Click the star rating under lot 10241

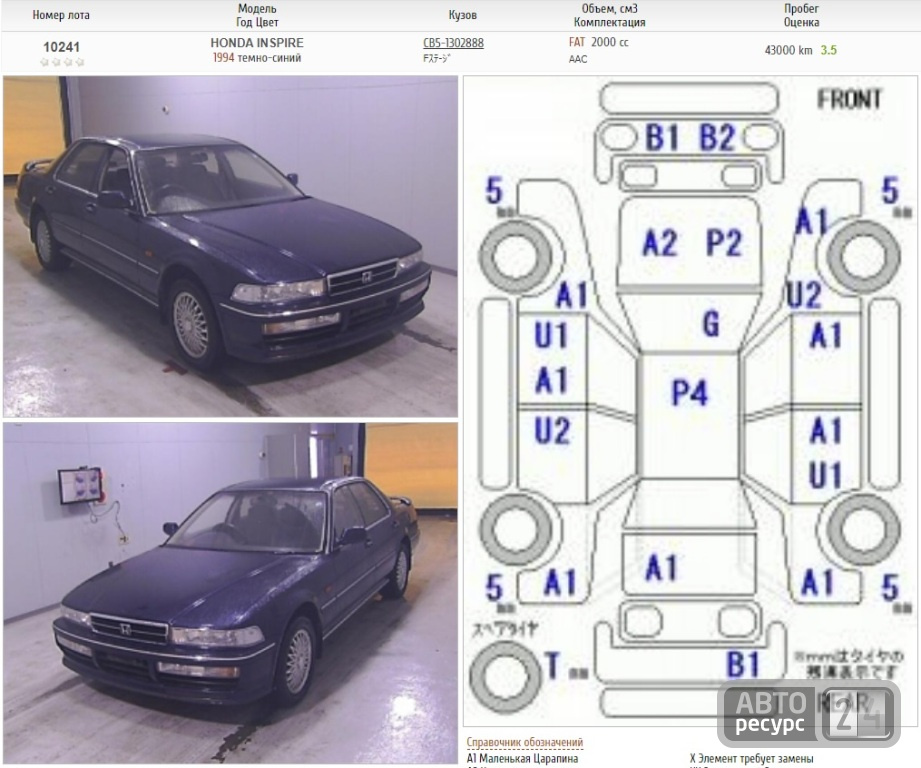(x=62, y=62)
